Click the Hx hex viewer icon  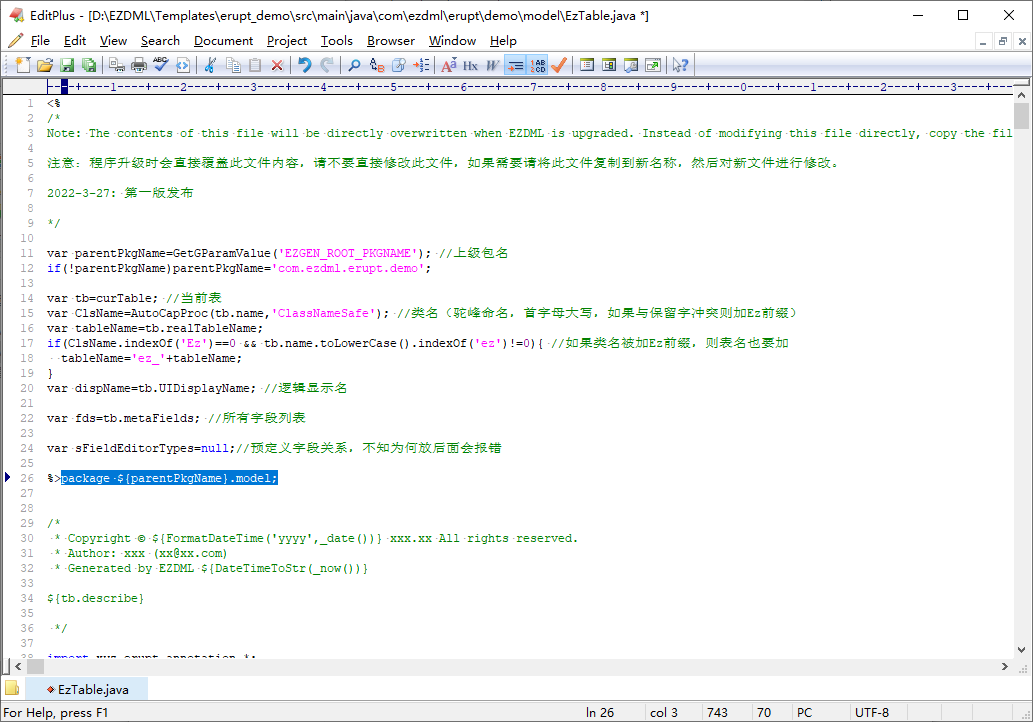470,65
